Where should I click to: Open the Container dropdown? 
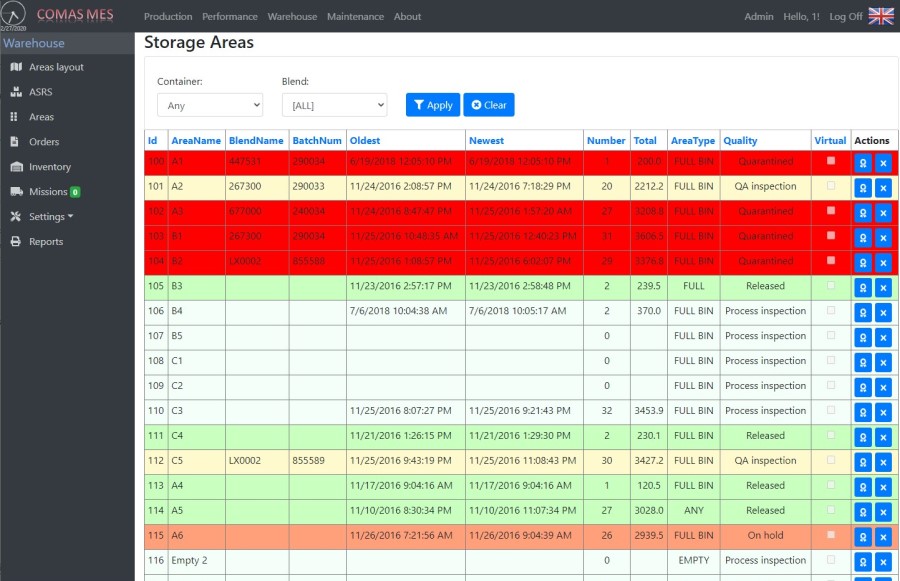(x=210, y=105)
